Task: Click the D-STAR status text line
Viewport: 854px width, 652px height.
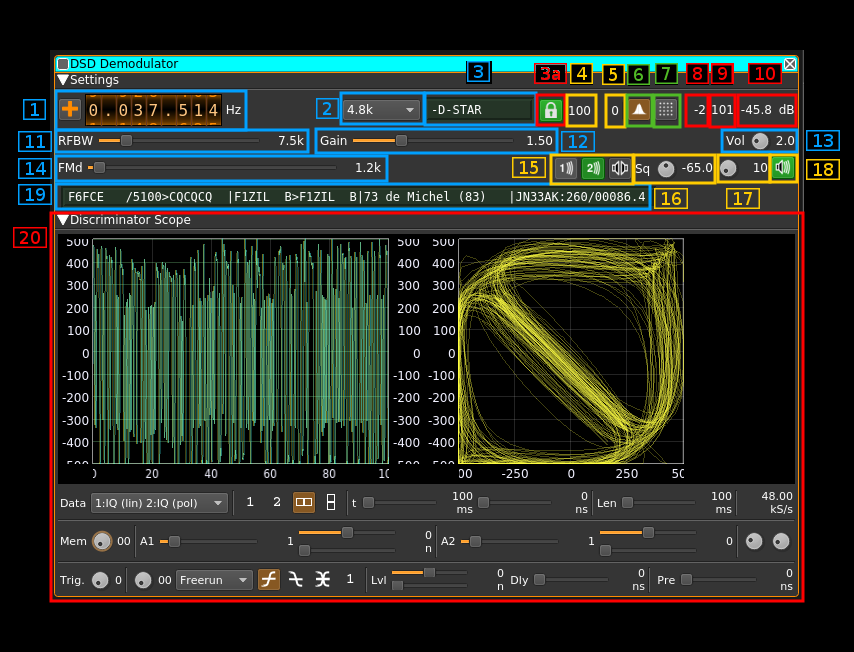Action: tap(356, 197)
